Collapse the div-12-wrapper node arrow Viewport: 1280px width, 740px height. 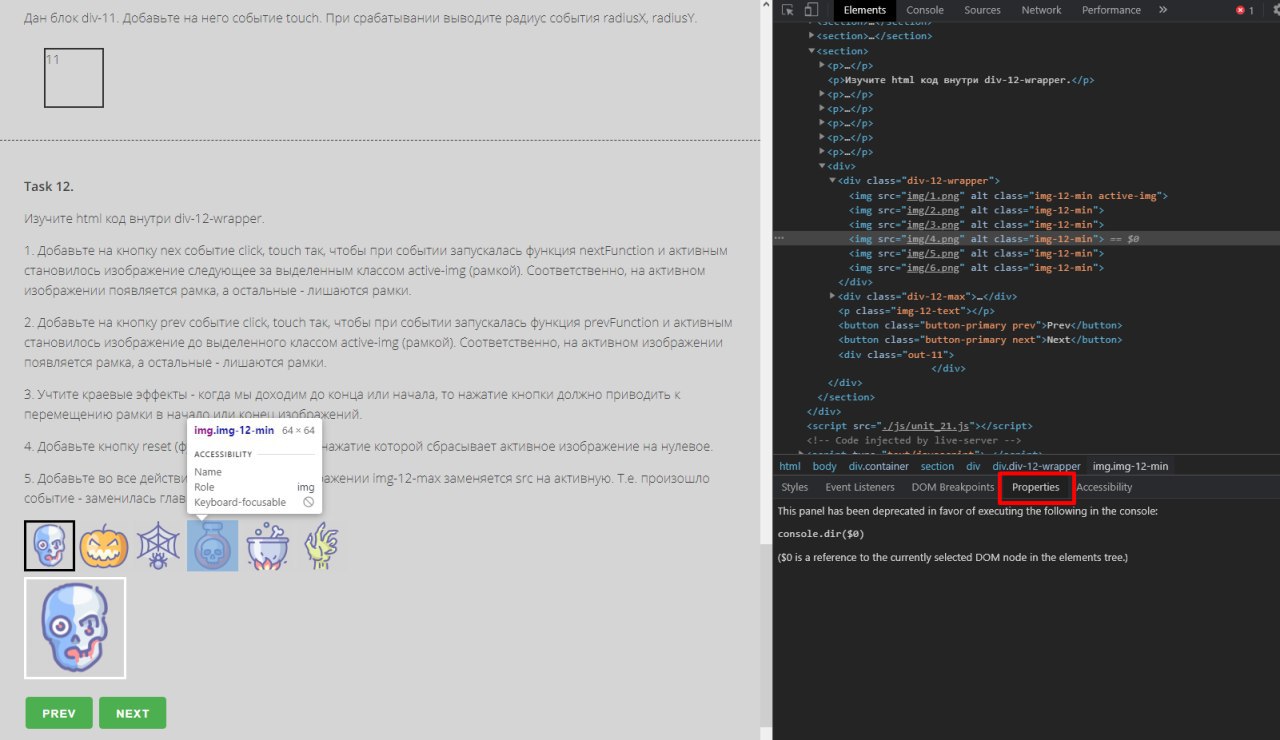click(832, 181)
